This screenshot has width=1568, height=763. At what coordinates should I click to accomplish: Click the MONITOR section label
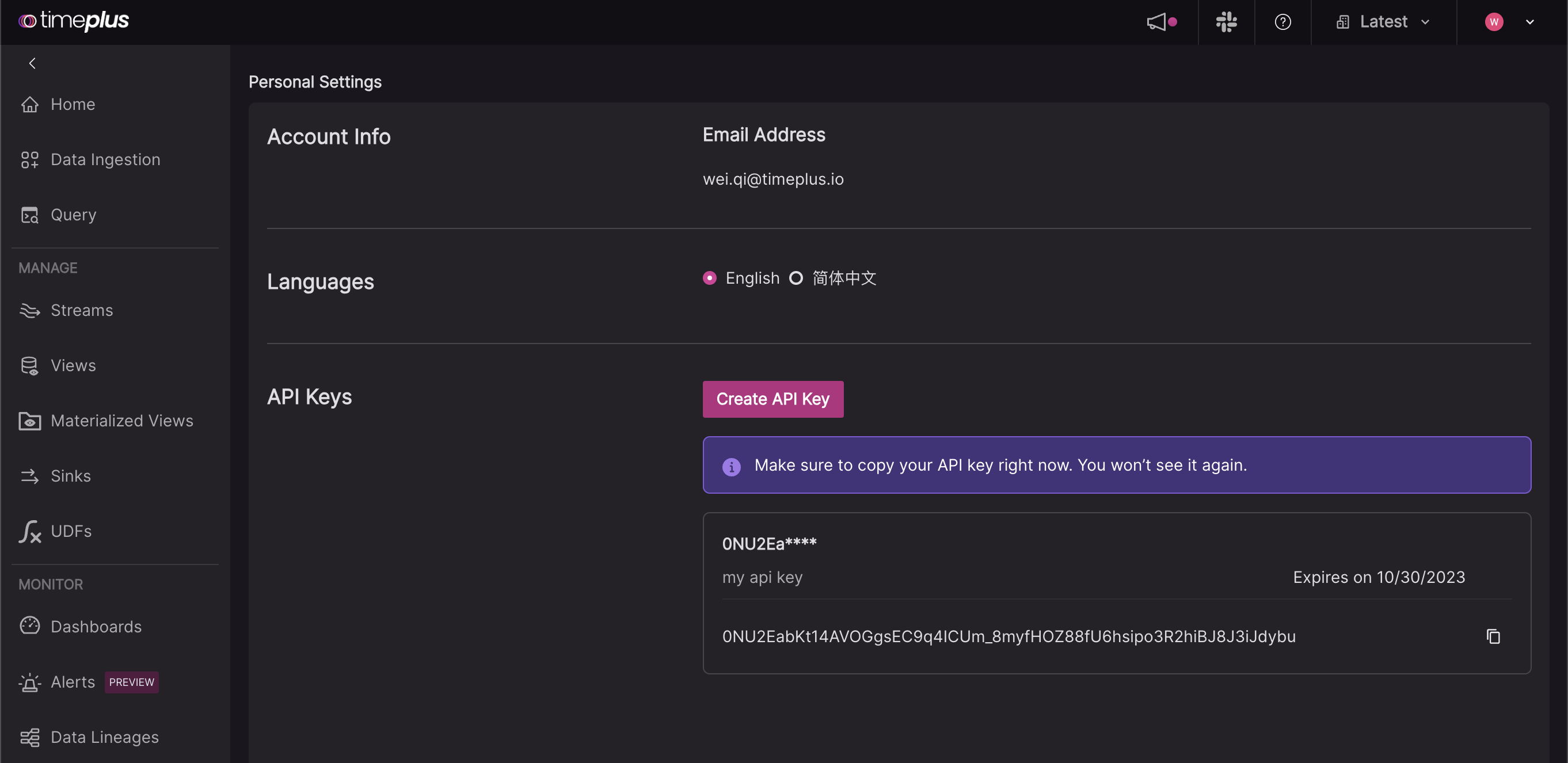(51, 585)
